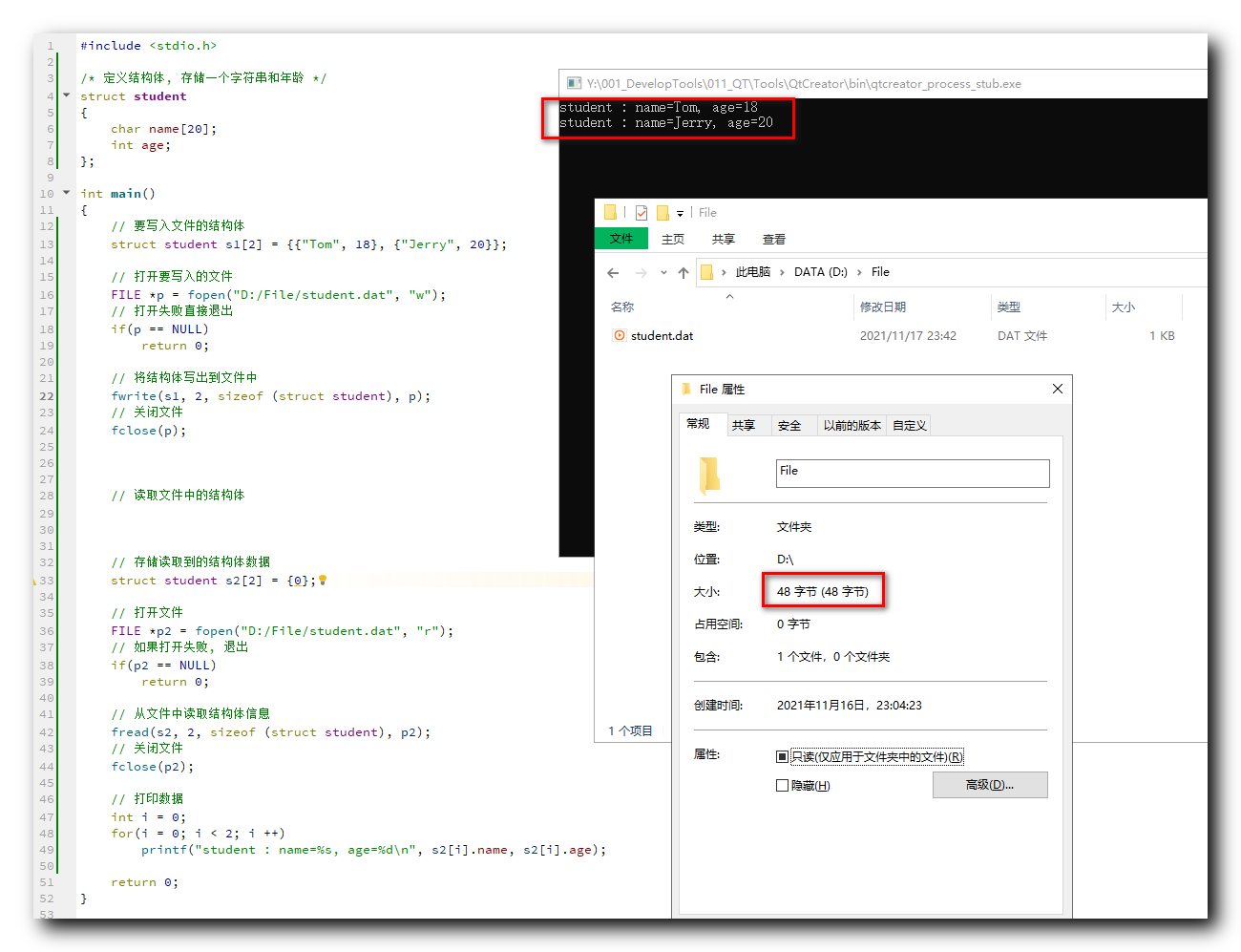This screenshot has height=952, width=1241.
Task: Click the Properties checkmark quick access icon
Action: (642, 213)
